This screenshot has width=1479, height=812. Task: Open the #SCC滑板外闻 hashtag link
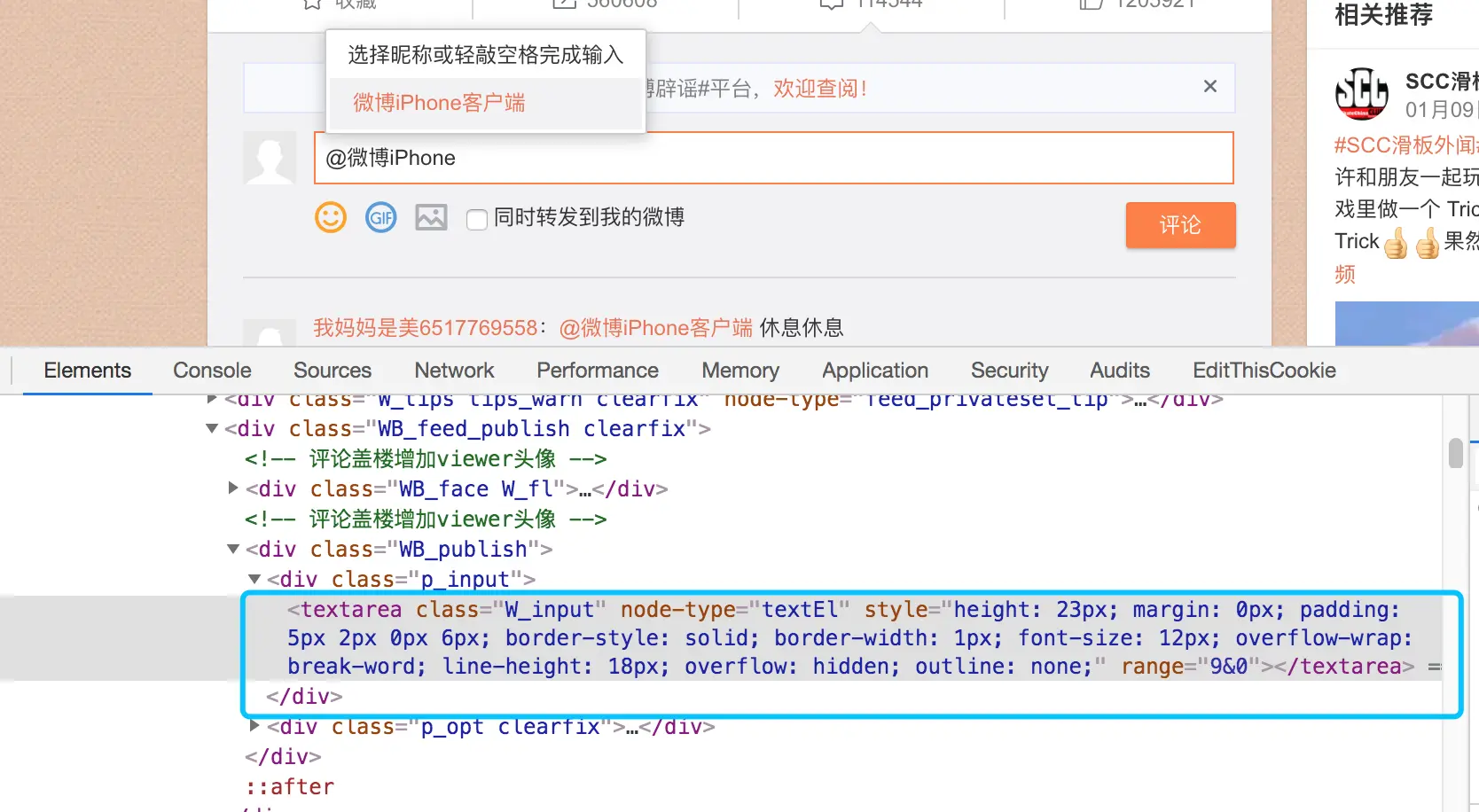[1405, 145]
